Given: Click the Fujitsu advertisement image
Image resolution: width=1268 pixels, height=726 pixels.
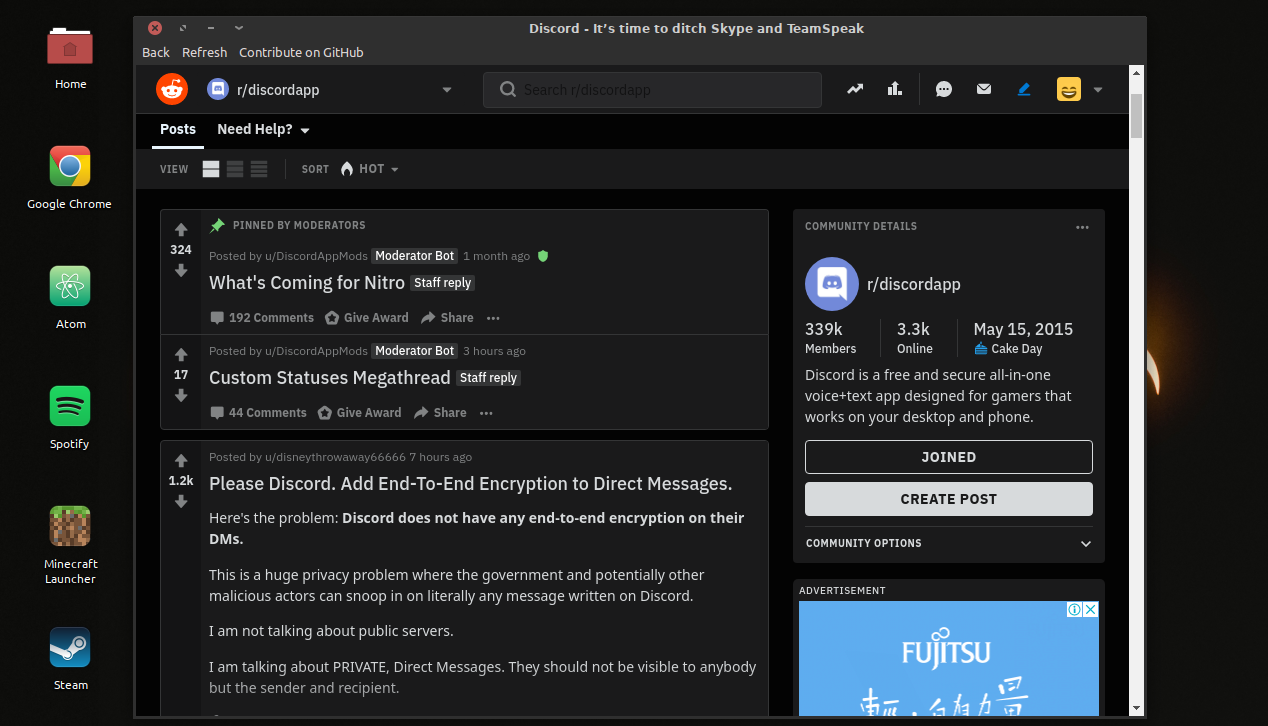Looking at the screenshot, I should [949, 658].
